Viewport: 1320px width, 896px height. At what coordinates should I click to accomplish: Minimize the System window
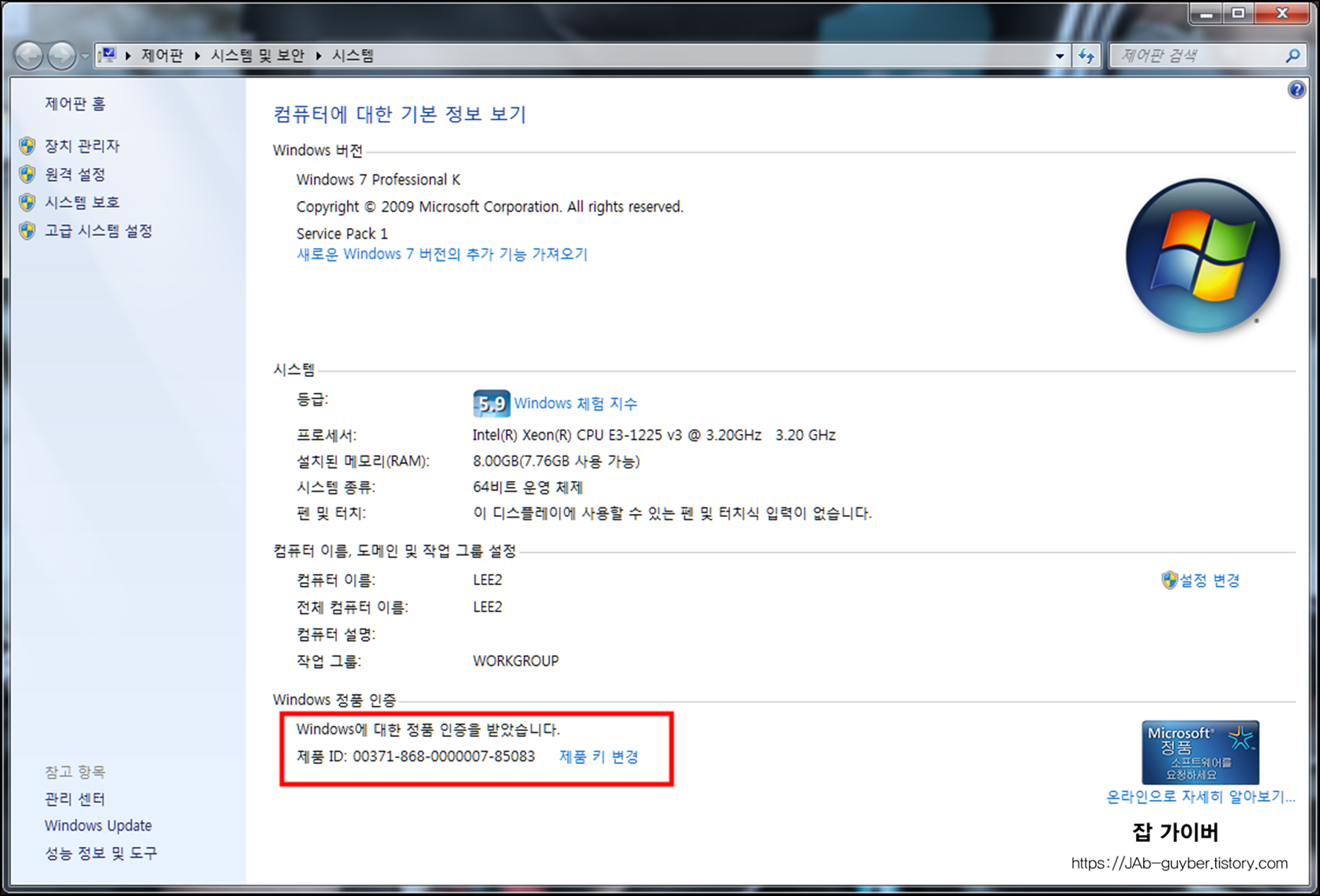[x=1207, y=12]
